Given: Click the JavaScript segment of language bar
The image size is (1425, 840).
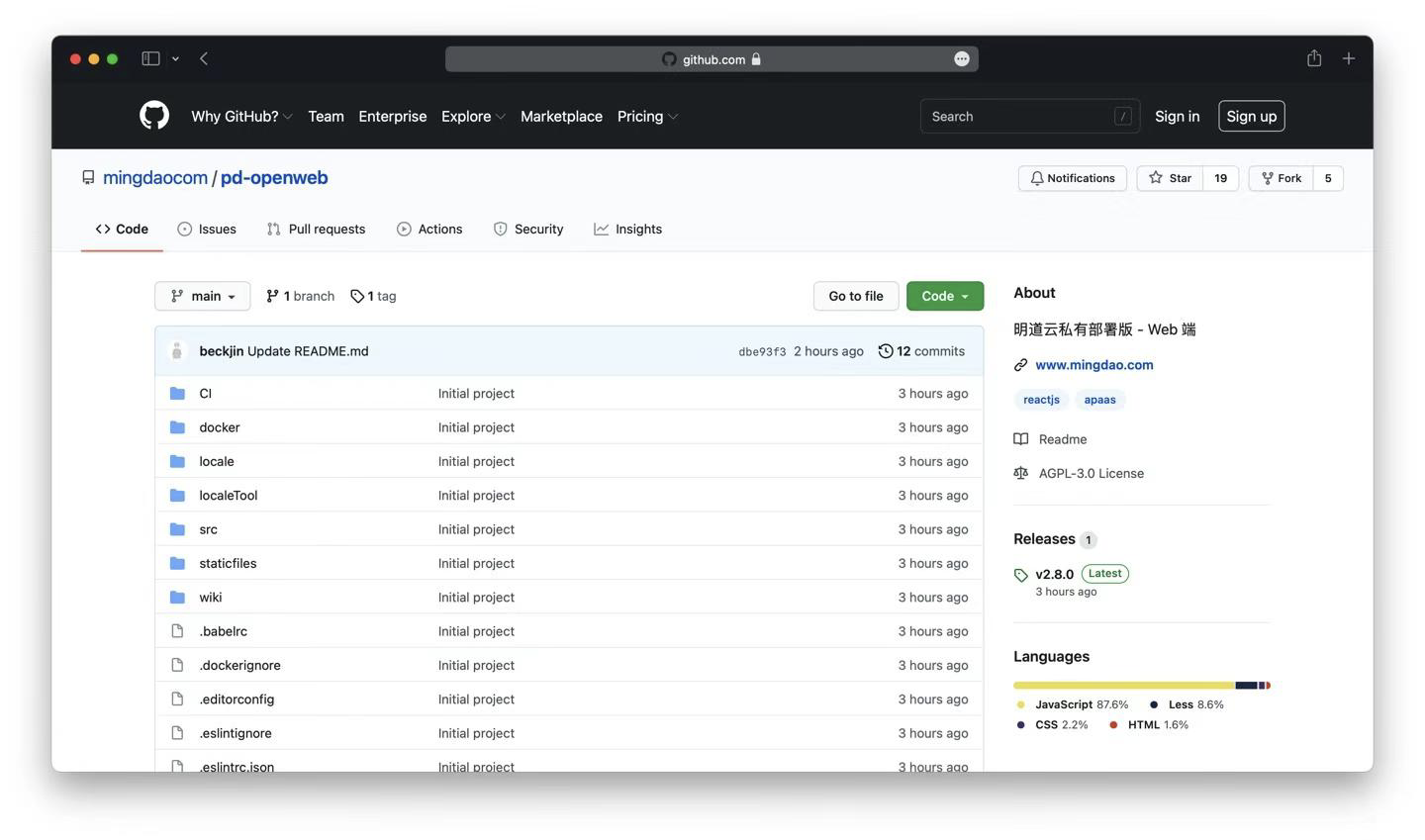Looking at the screenshot, I should point(1123,685).
